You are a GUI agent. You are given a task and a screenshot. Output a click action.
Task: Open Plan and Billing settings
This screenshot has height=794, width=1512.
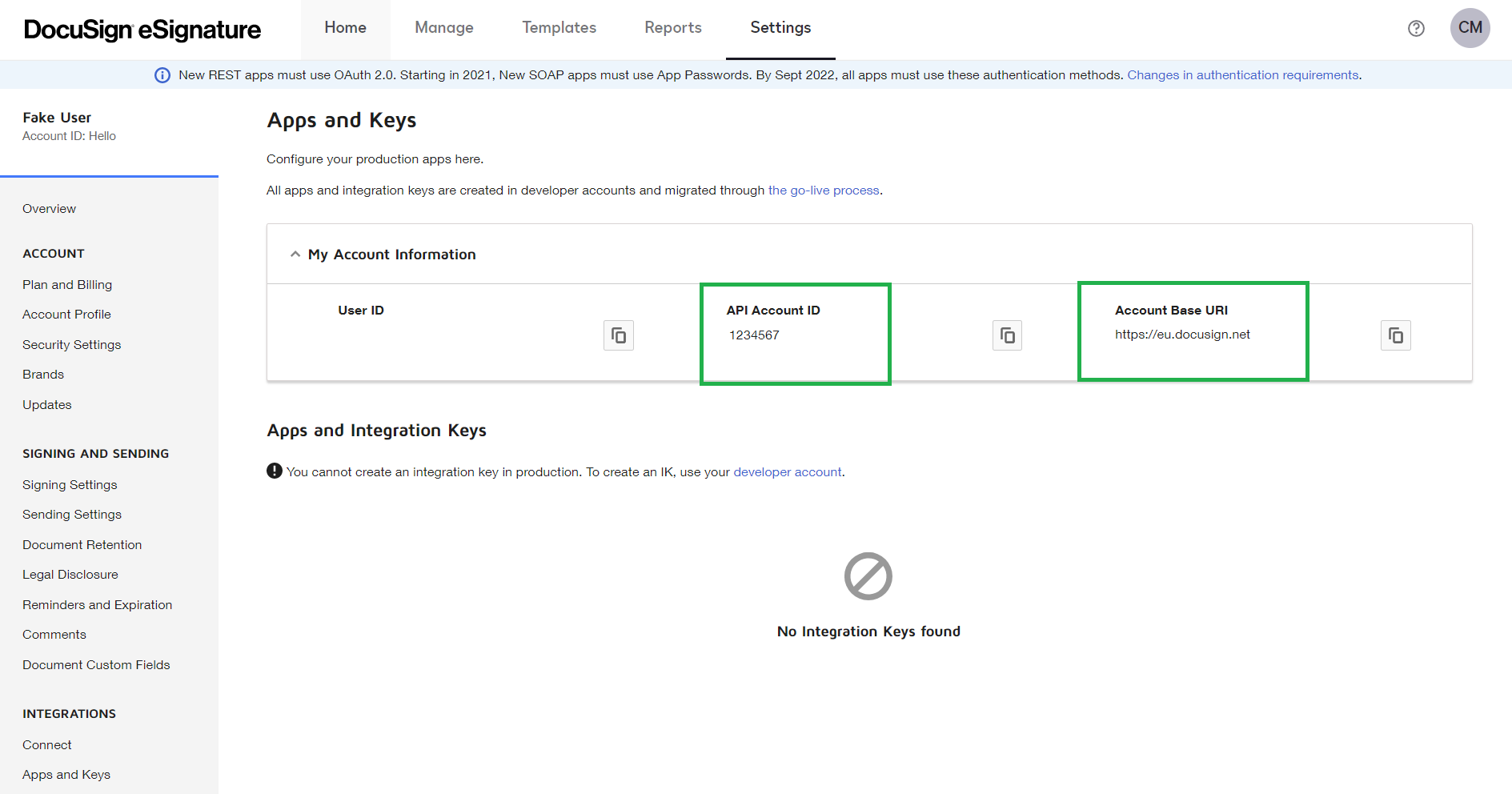click(67, 285)
